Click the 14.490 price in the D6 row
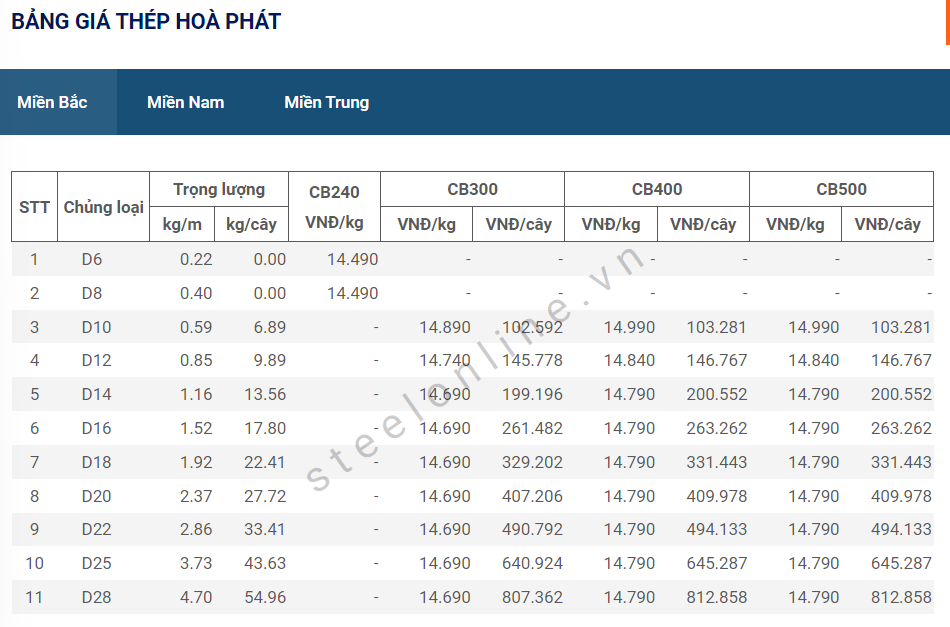Image resolution: width=950 pixels, height=627 pixels. click(353, 259)
